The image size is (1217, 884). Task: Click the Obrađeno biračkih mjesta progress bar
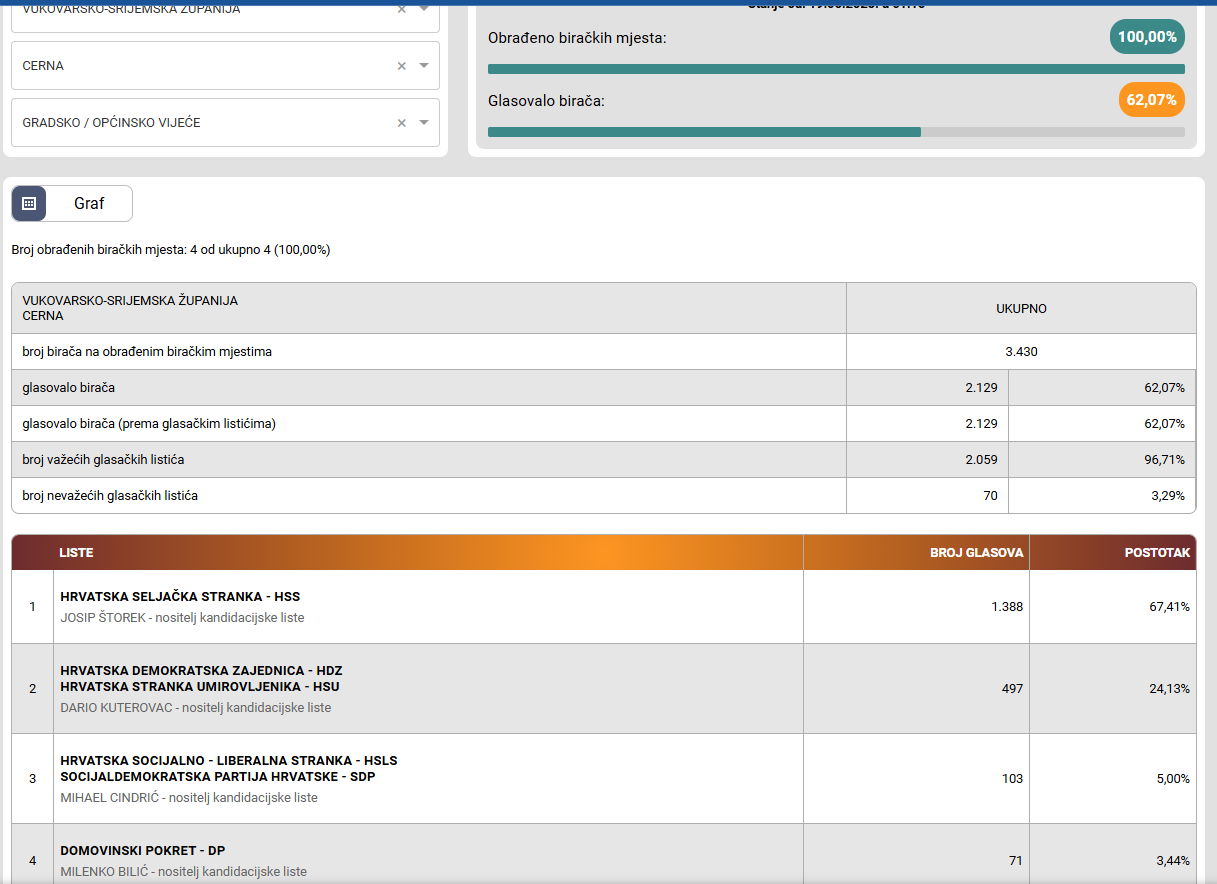(x=836, y=69)
